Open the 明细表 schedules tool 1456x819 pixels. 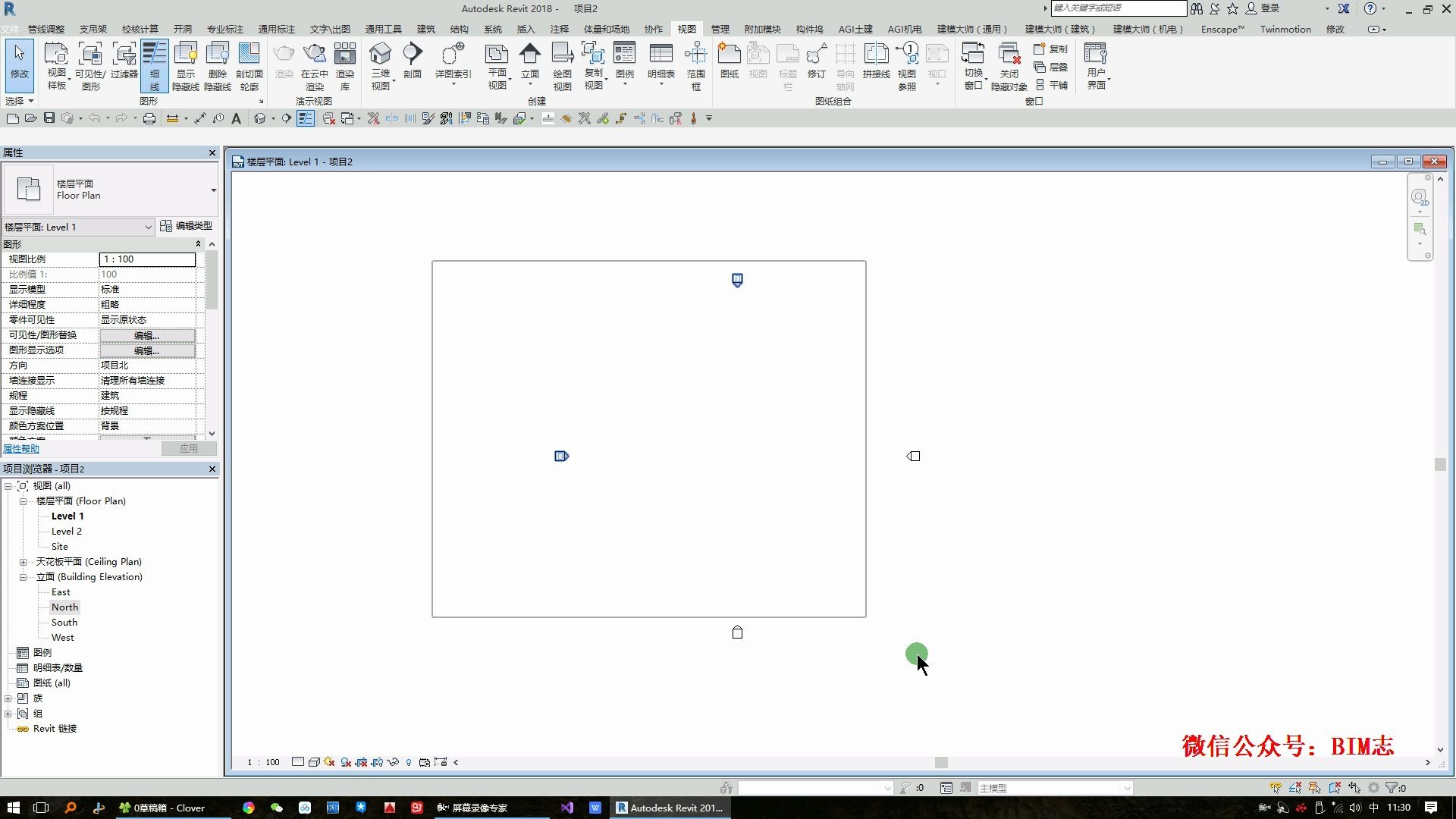(661, 55)
